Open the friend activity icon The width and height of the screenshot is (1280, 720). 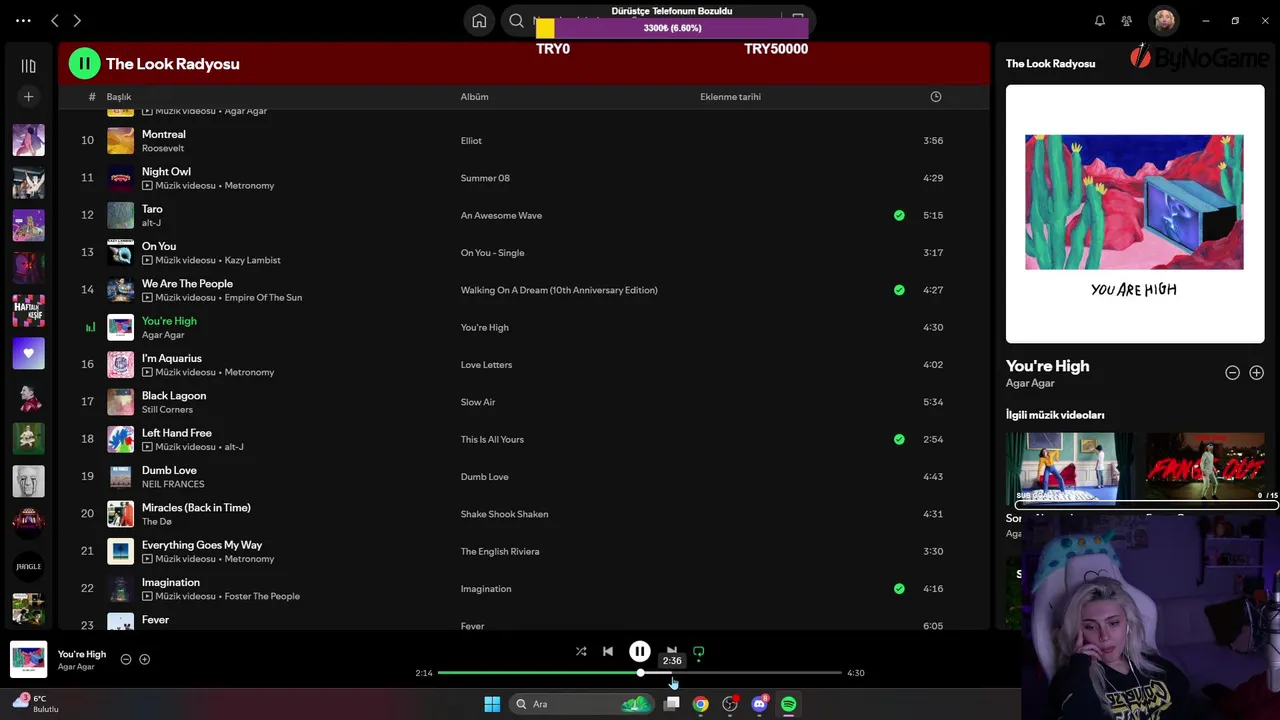point(1127,20)
